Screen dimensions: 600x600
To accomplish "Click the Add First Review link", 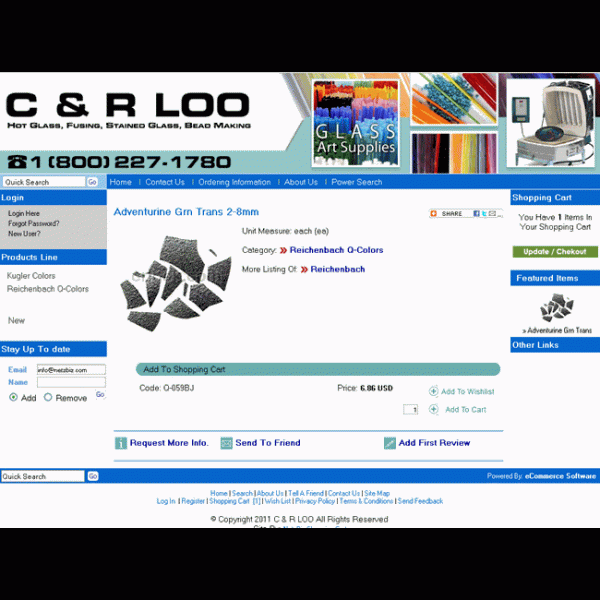I will click(434, 443).
